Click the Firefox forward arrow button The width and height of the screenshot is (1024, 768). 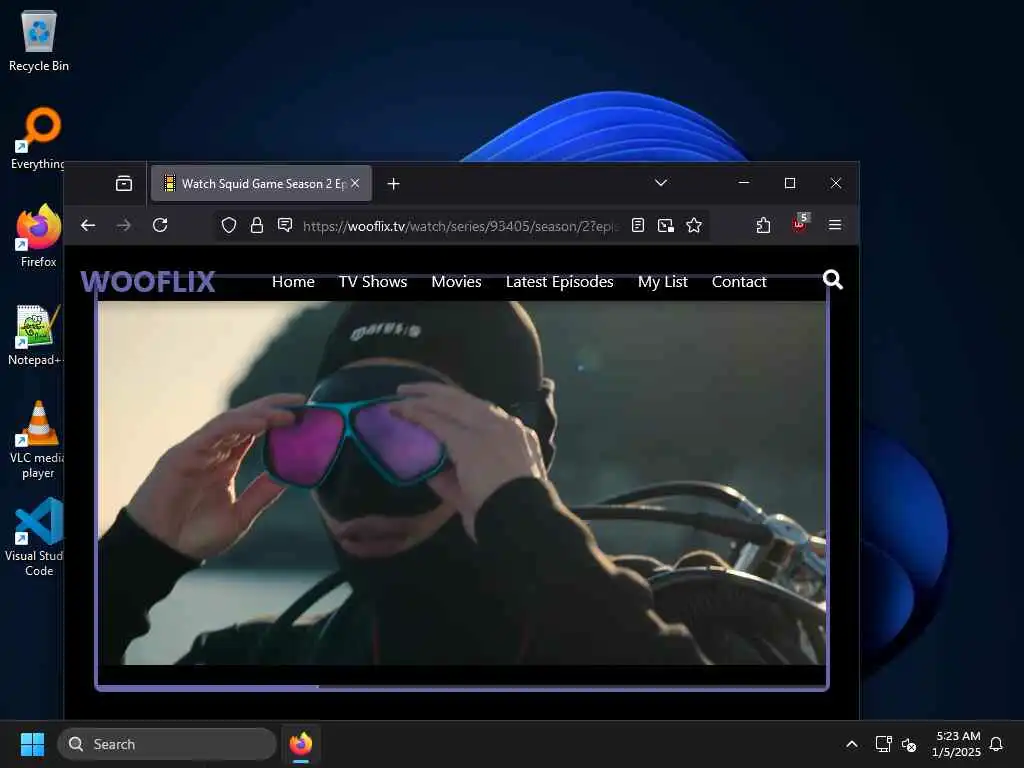click(123, 225)
